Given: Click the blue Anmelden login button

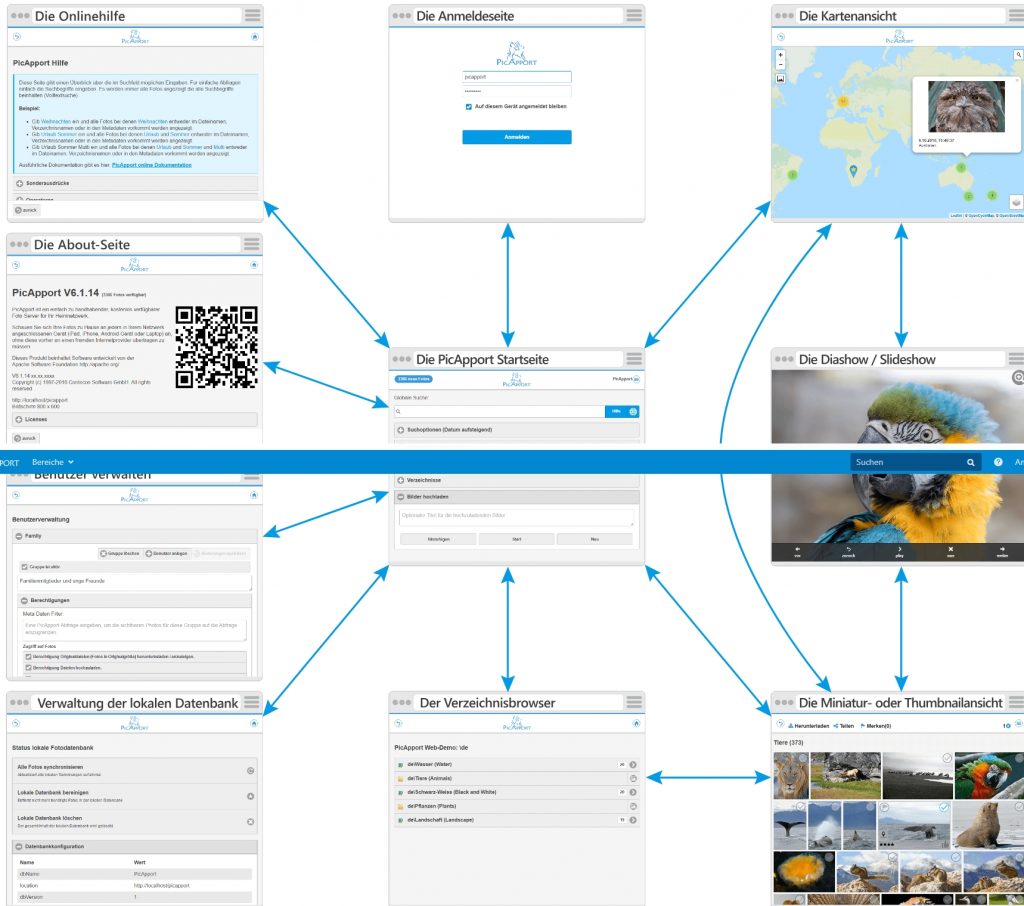Looking at the screenshot, I should pos(516,137).
